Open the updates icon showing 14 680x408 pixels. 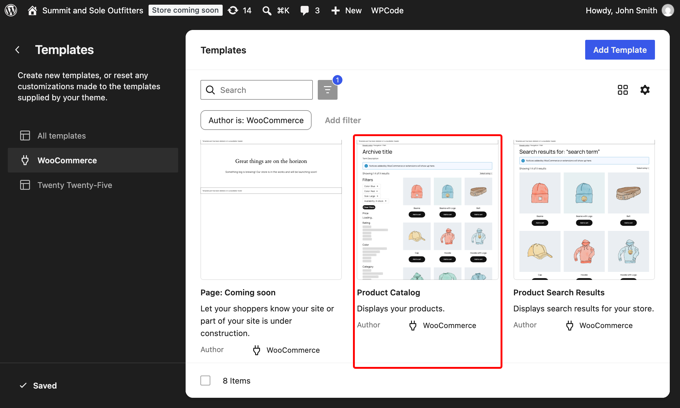point(233,10)
